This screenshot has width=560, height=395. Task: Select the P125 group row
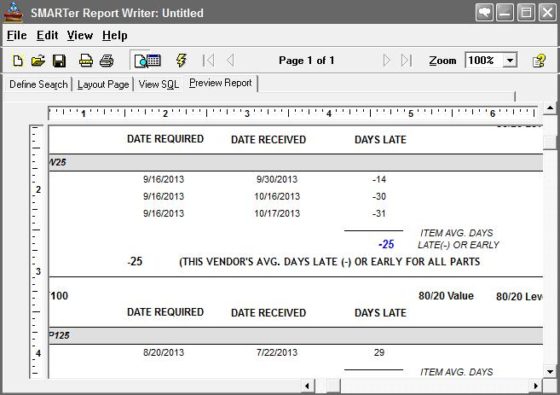coord(296,336)
